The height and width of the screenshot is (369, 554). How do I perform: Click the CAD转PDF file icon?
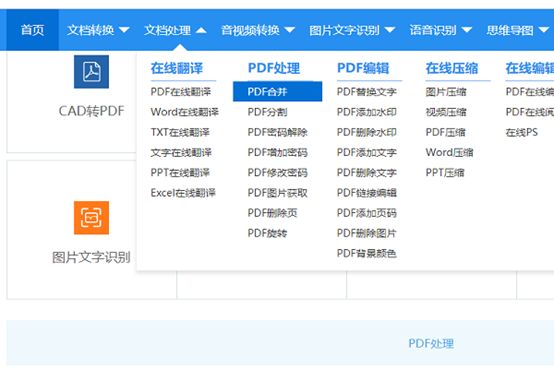pyautogui.click(x=92, y=72)
